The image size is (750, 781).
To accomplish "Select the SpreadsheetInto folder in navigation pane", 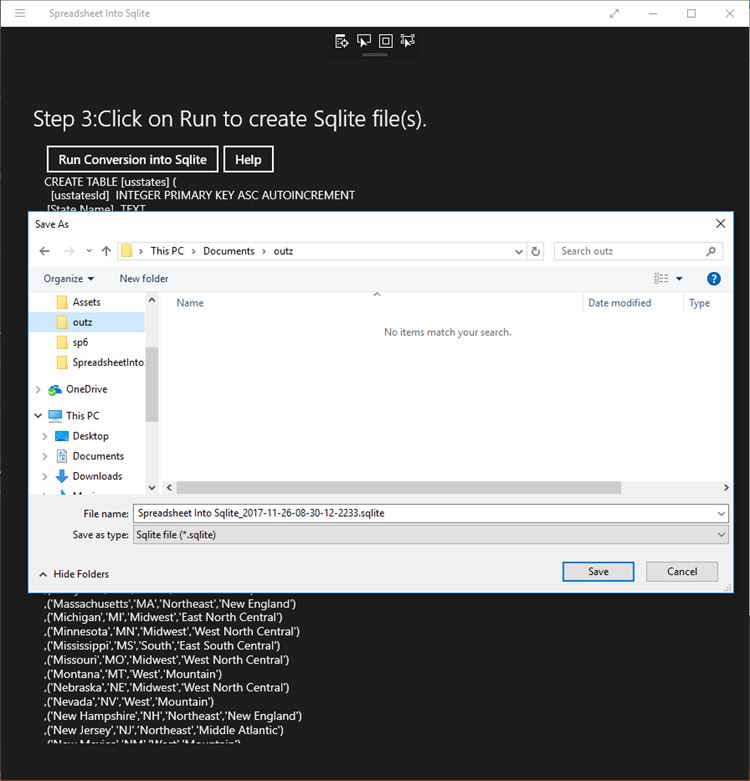I will 108,362.
